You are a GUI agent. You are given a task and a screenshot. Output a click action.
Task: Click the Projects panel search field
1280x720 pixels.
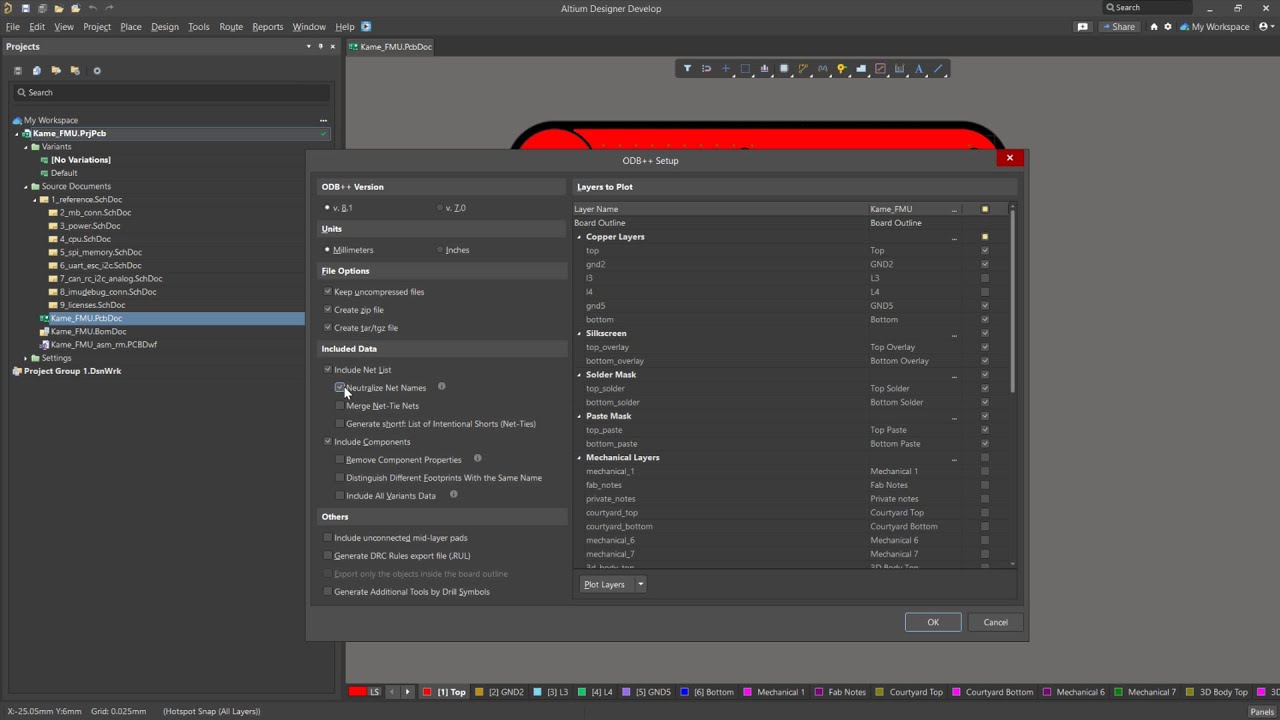172,92
